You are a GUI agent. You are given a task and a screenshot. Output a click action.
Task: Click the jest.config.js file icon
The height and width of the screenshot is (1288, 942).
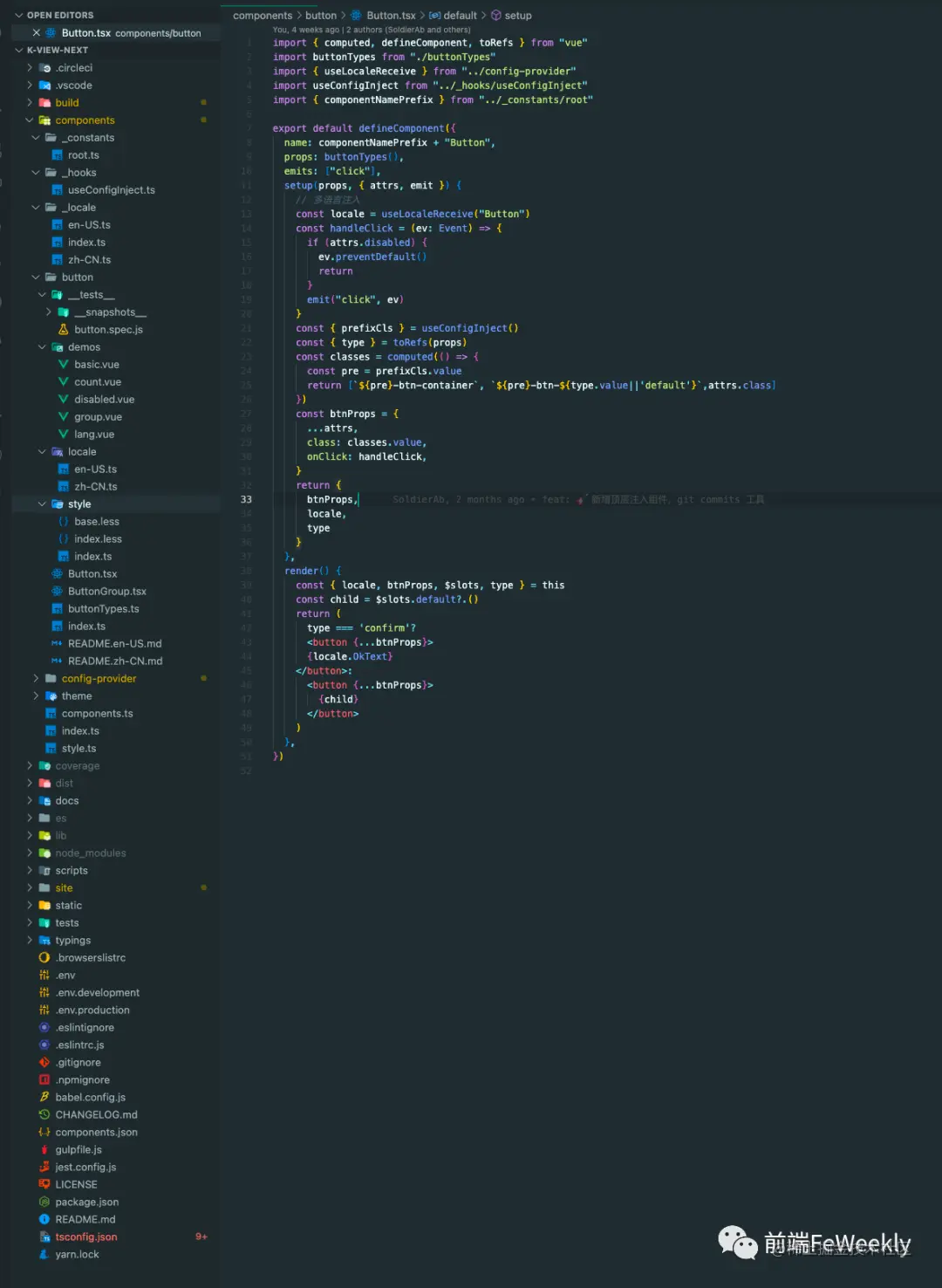[x=44, y=1167]
